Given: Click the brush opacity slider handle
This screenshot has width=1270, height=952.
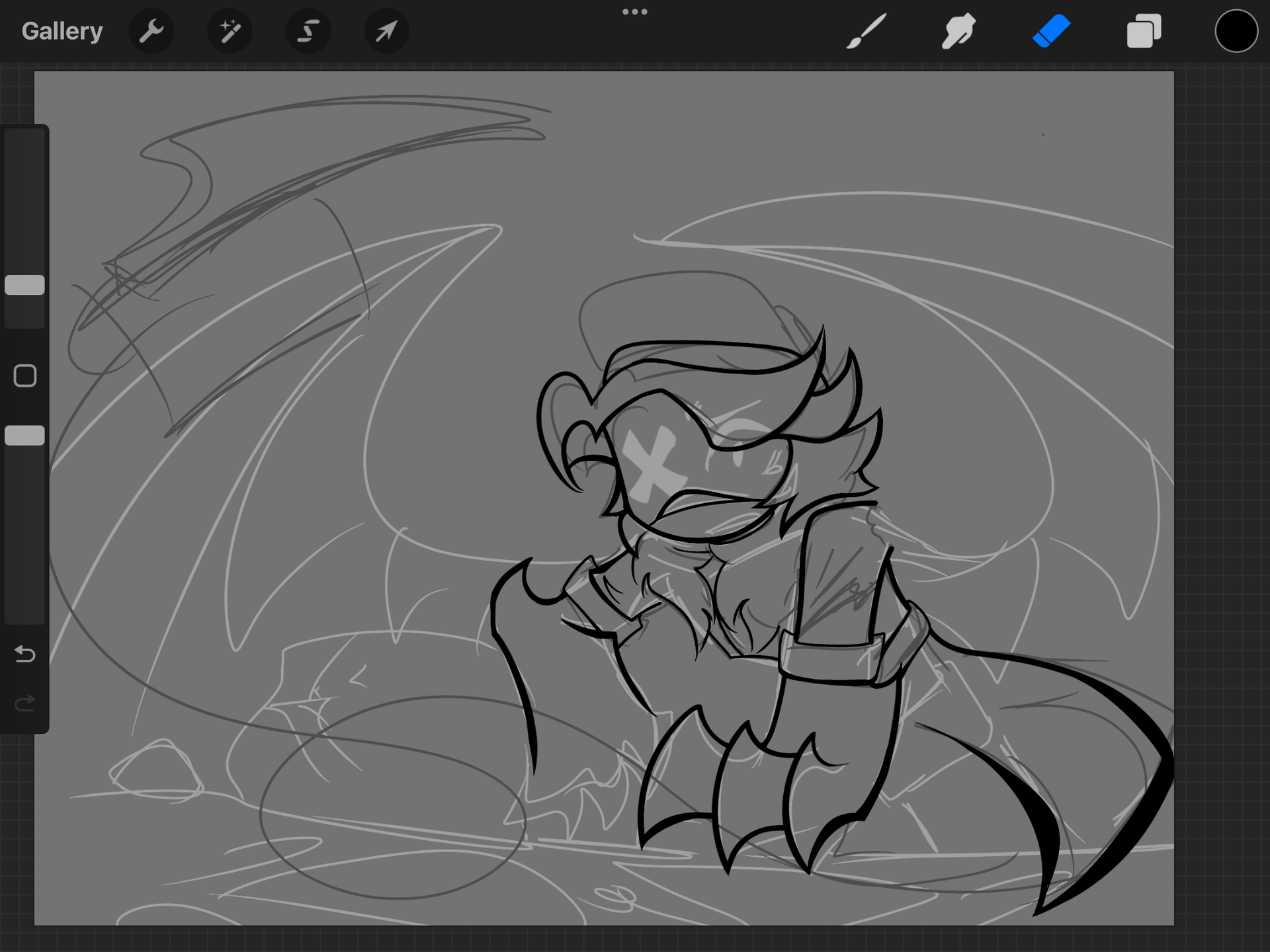Looking at the screenshot, I should (25, 436).
